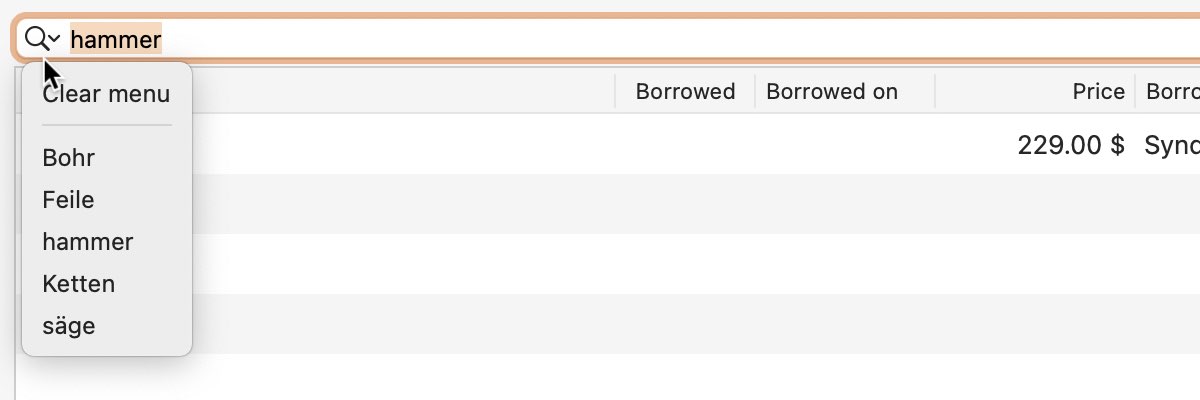Image resolution: width=1200 pixels, height=400 pixels.
Task: Click the cut-off "Borro" header right of Price
Action: pyautogui.click(x=1172, y=92)
